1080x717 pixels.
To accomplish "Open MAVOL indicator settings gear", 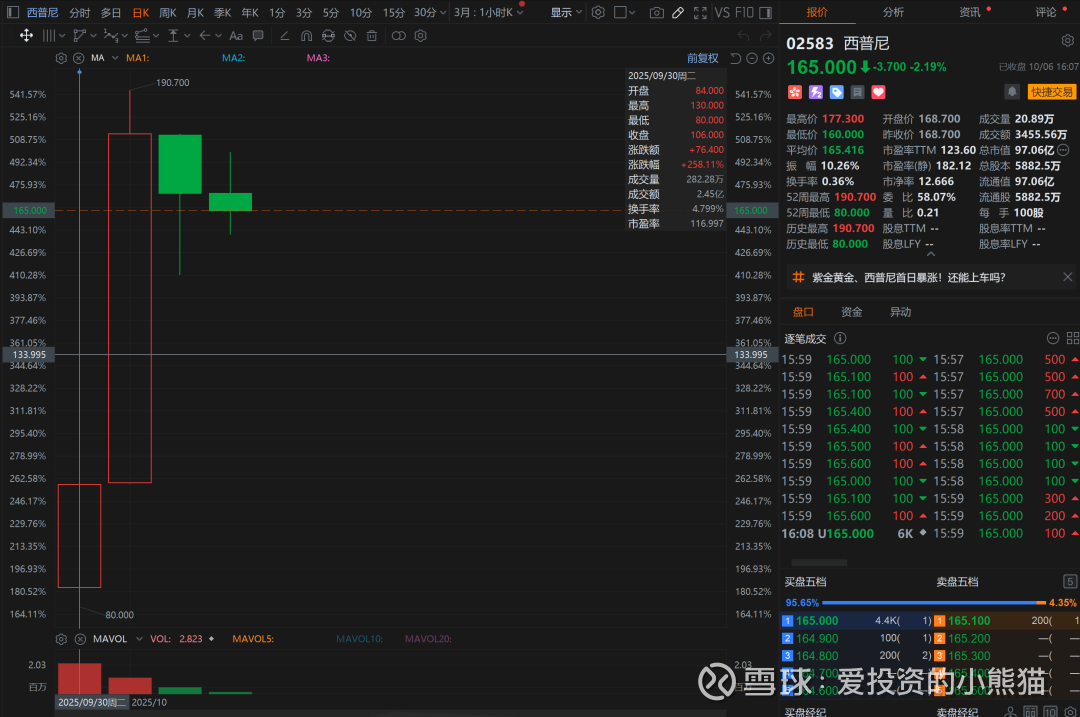I will [x=61, y=639].
